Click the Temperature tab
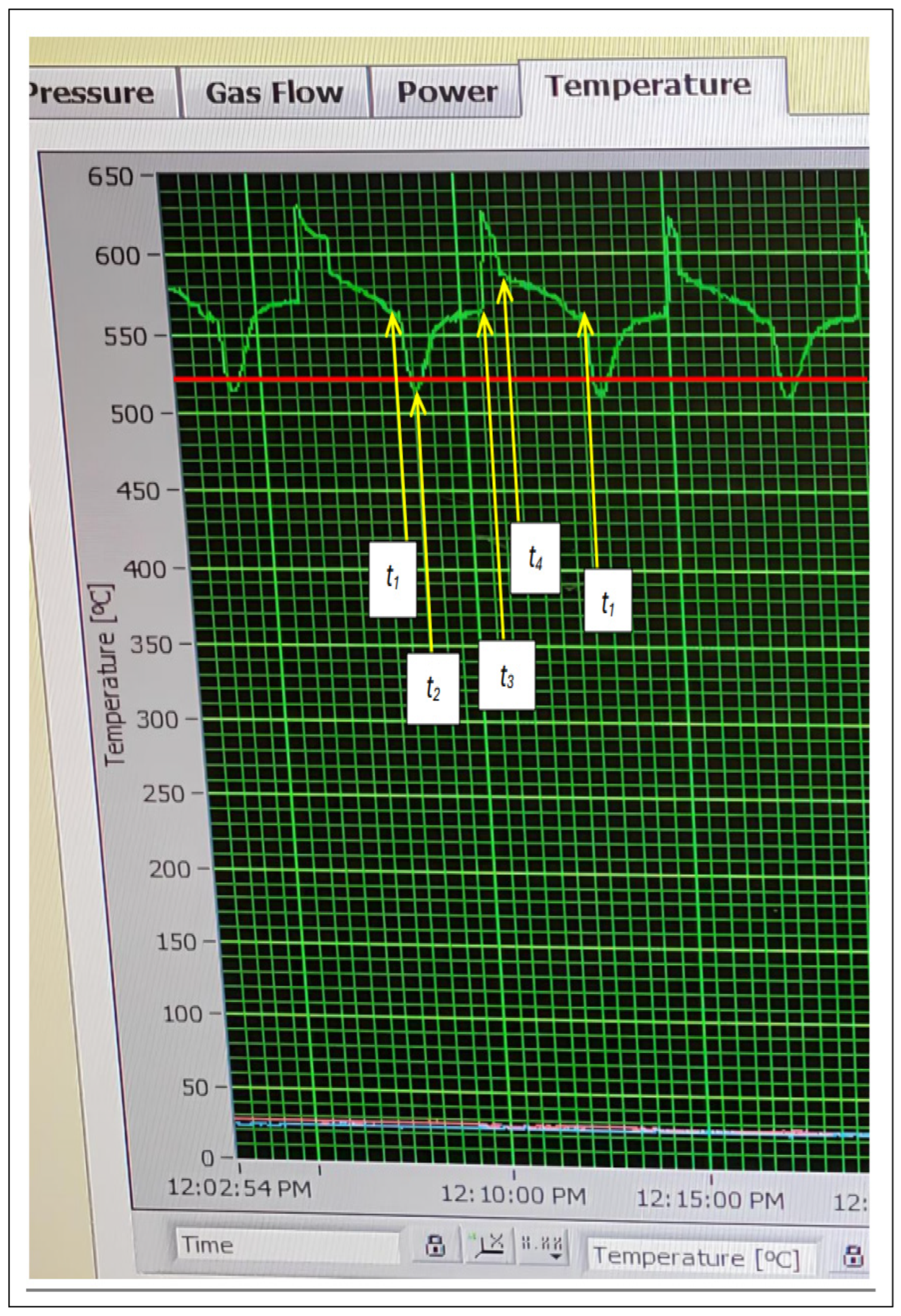The width and height of the screenshot is (901, 1316). (x=648, y=86)
